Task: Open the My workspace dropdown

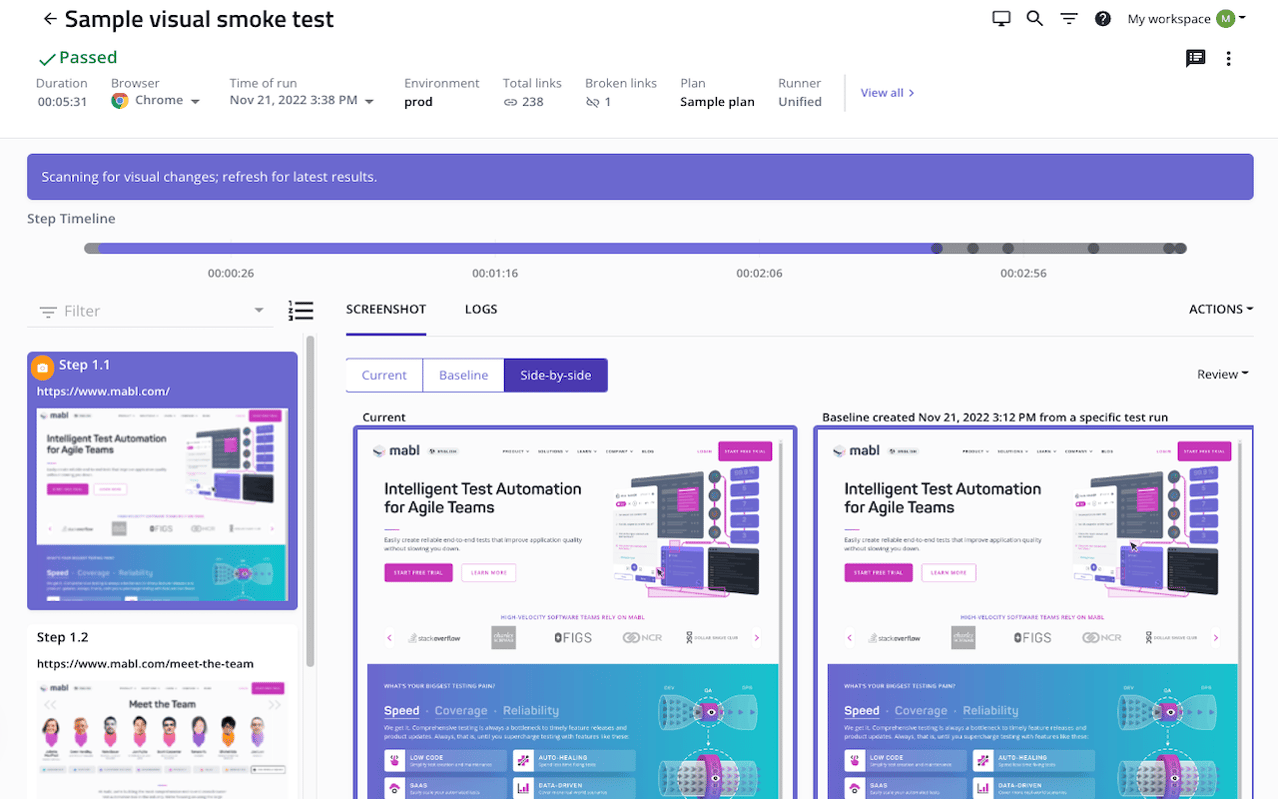Action: pyautogui.click(x=1186, y=18)
